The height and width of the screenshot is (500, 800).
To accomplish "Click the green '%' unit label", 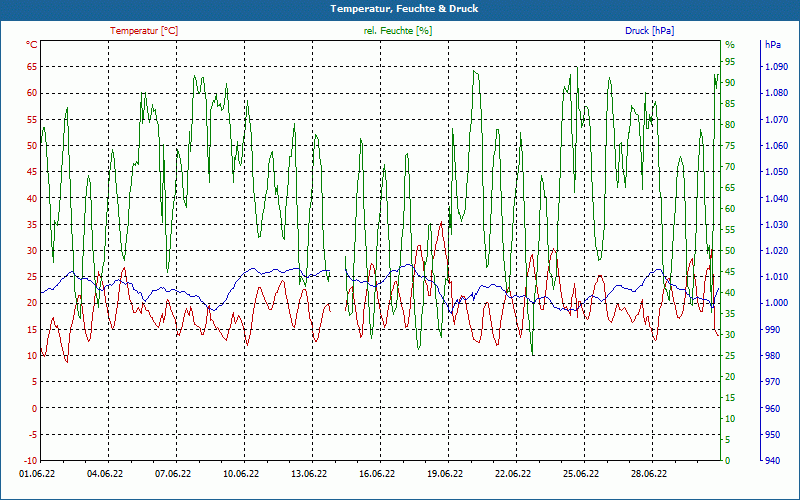I will coord(730,45).
